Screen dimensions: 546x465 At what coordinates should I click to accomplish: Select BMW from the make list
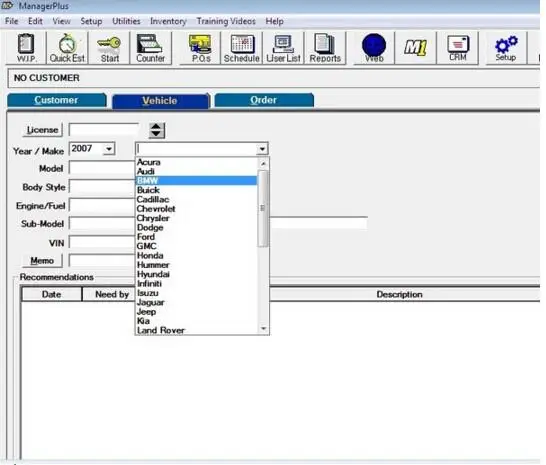pyautogui.click(x=196, y=180)
